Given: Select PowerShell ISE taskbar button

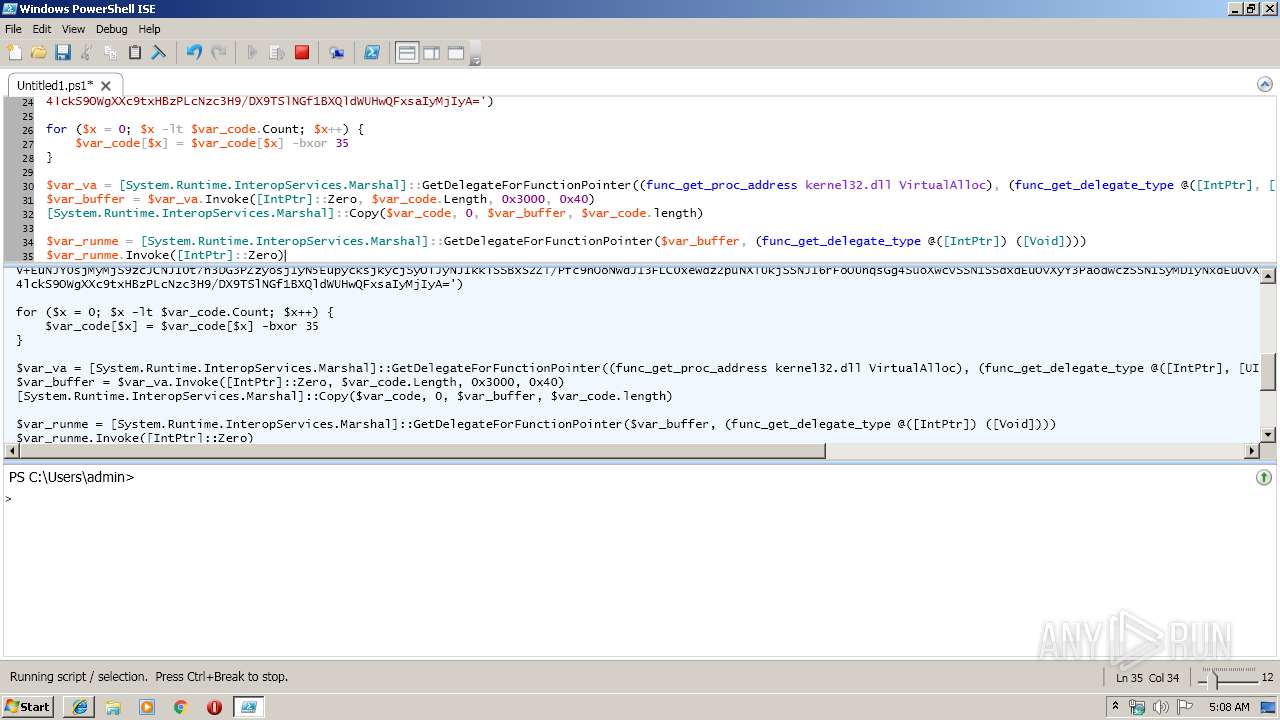Looking at the screenshot, I should pos(249,707).
